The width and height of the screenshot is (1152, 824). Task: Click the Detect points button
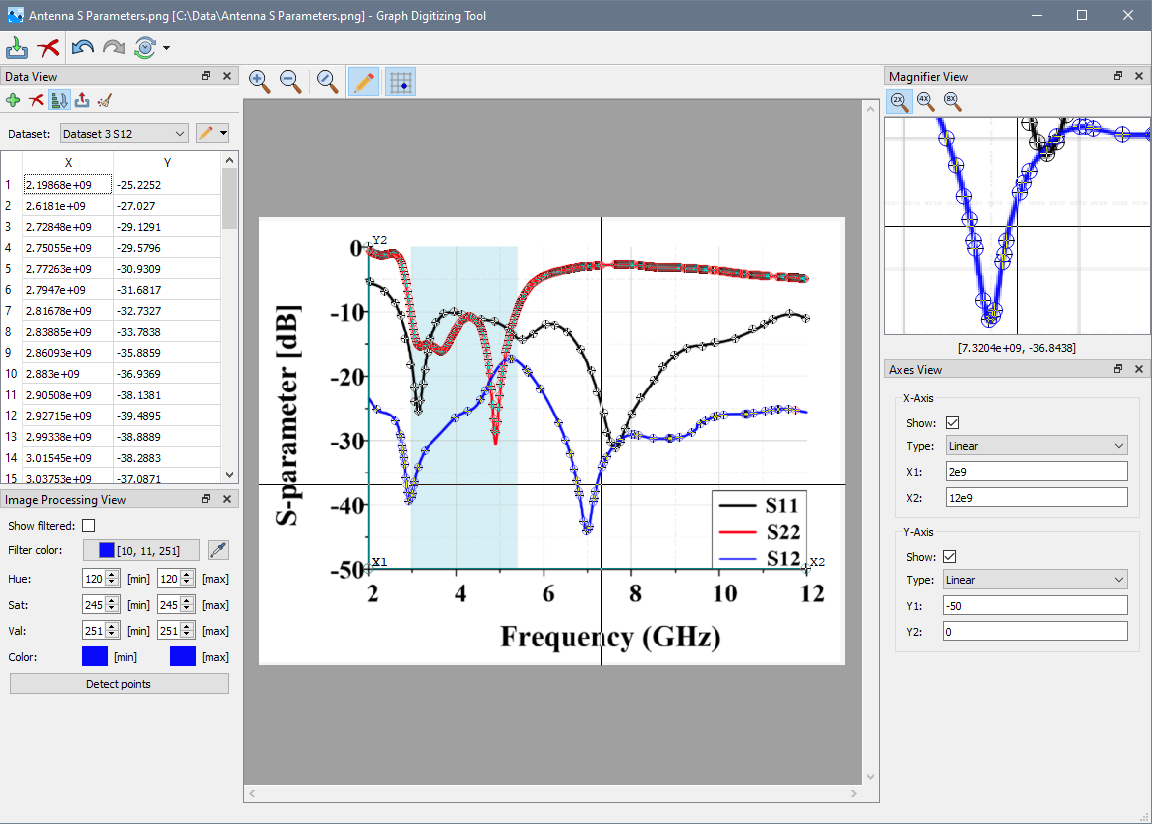tap(119, 684)
